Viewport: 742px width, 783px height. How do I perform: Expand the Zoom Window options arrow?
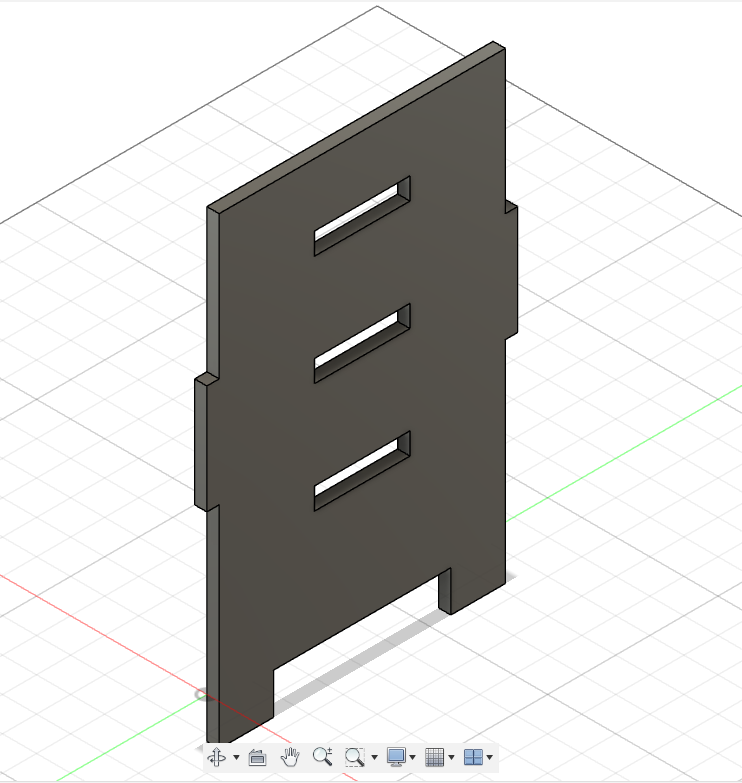(x=374, y=758)
